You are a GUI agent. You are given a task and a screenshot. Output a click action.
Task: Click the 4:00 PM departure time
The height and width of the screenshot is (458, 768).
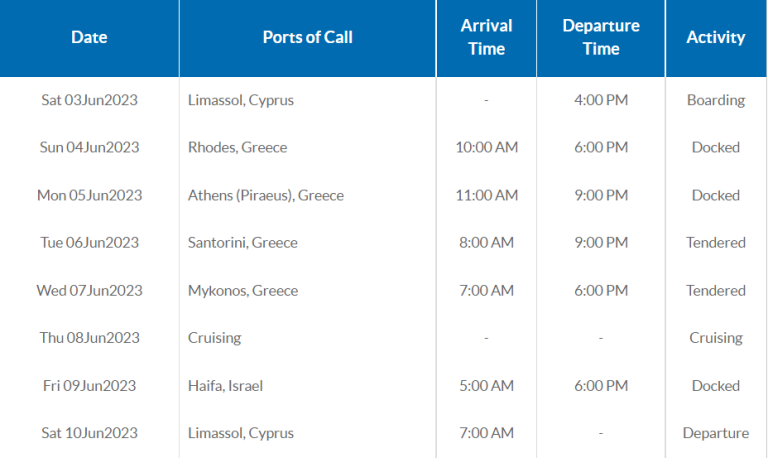600,100
